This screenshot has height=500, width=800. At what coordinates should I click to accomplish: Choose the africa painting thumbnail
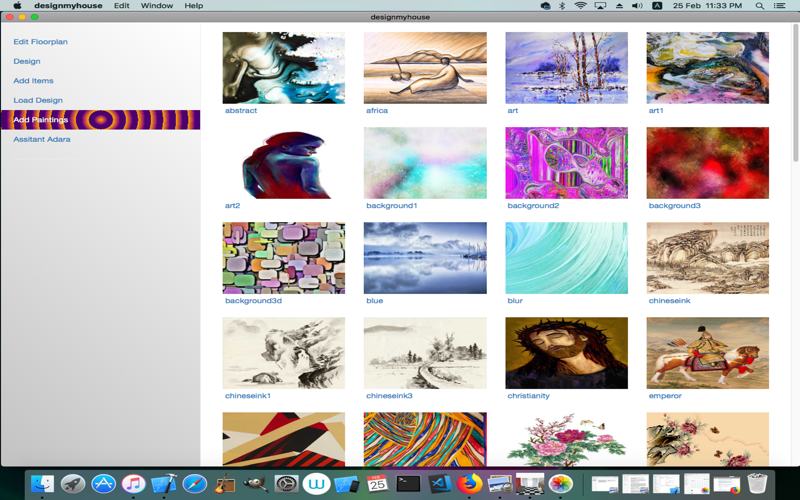(x=425, y=68)
